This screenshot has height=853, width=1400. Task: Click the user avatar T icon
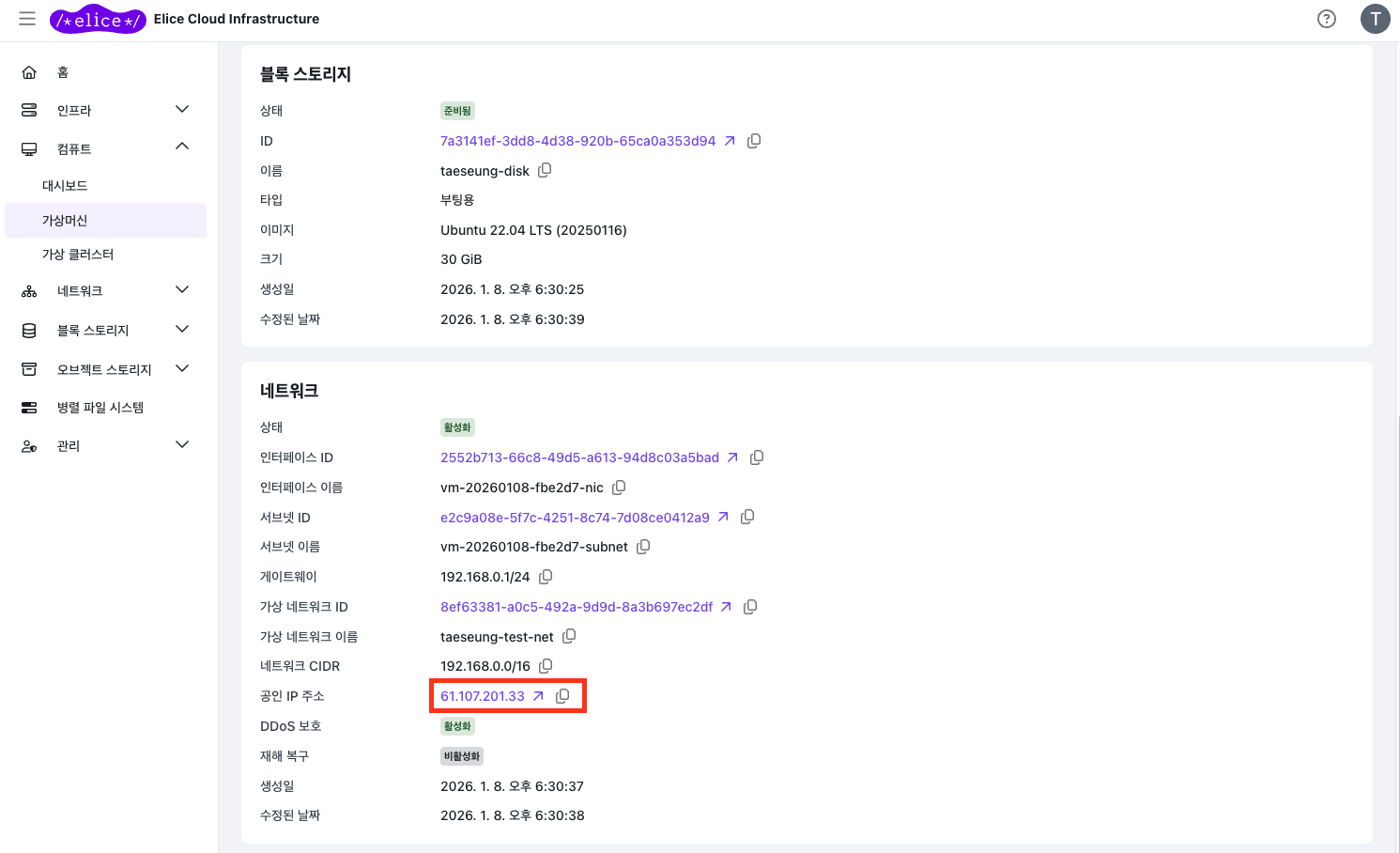(1375, 19)
